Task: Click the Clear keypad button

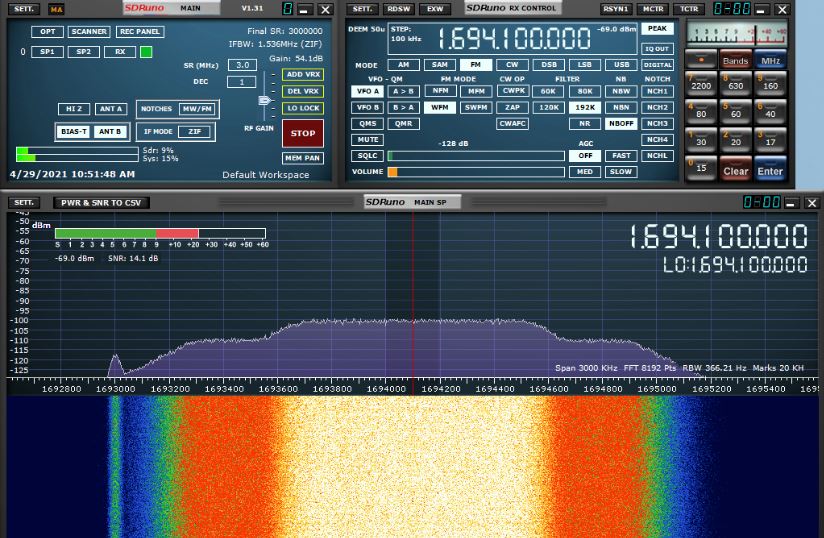Action: pyautogui.click(x=736, y=169)
